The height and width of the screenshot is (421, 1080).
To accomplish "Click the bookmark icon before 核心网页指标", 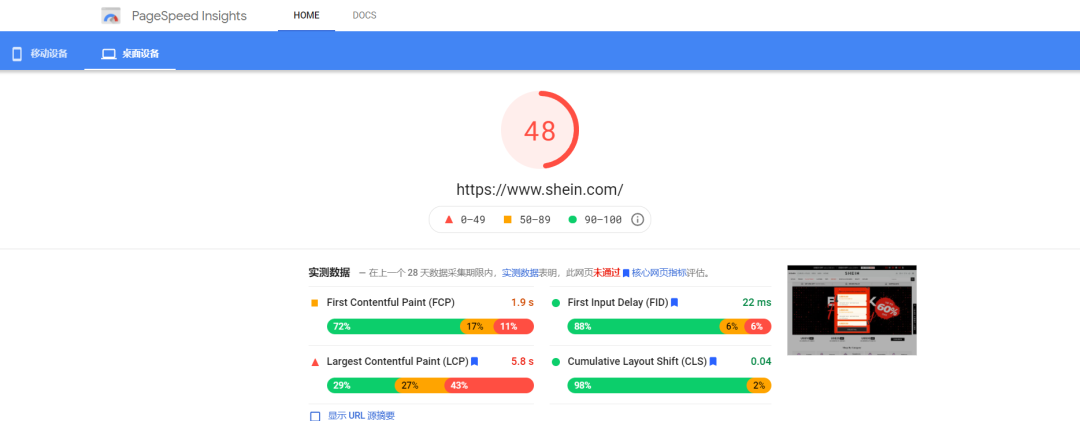I will tap(626, 273).
